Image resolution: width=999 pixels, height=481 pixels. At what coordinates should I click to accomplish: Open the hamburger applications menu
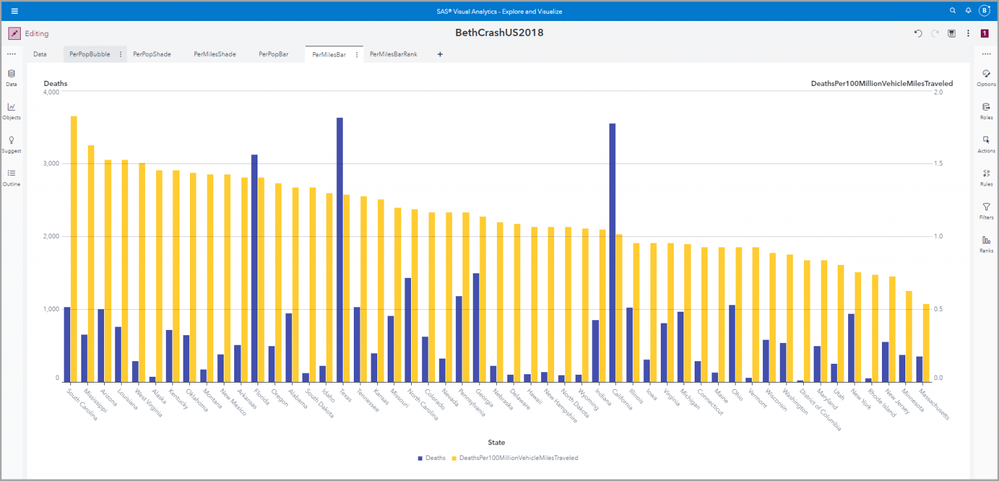point(15,11)
